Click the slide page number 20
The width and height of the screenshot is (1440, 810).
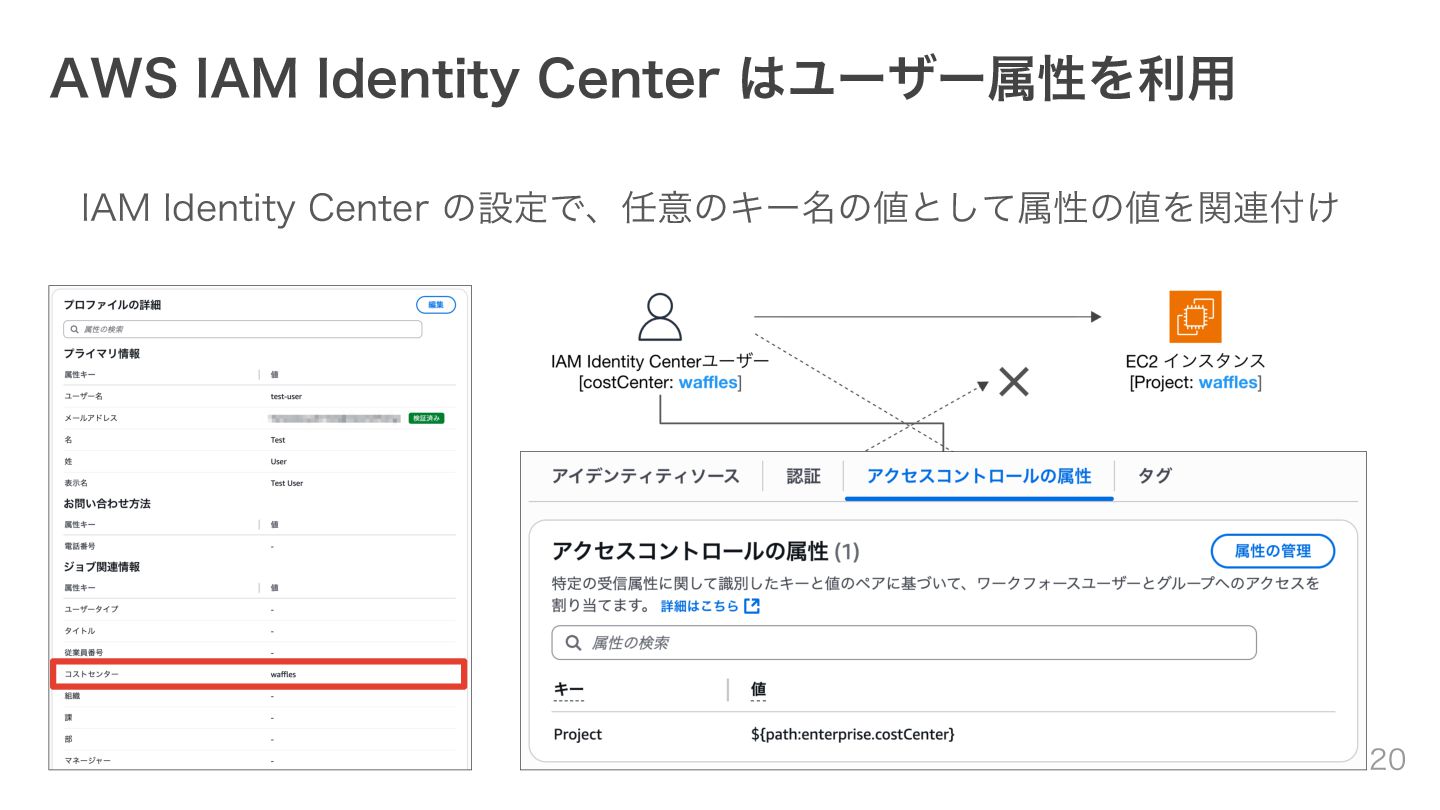[x=1387, y=760]
